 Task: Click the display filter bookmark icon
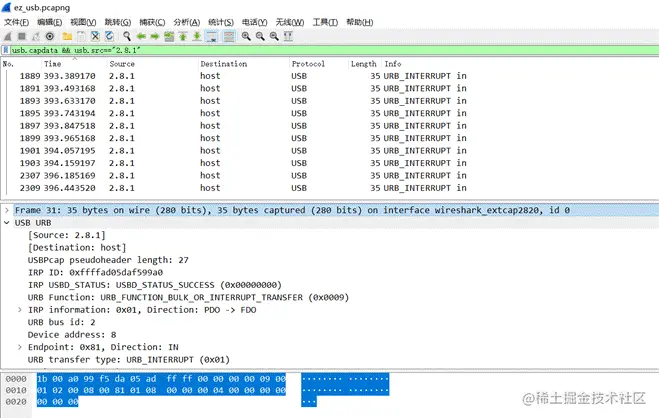[5, 50]
